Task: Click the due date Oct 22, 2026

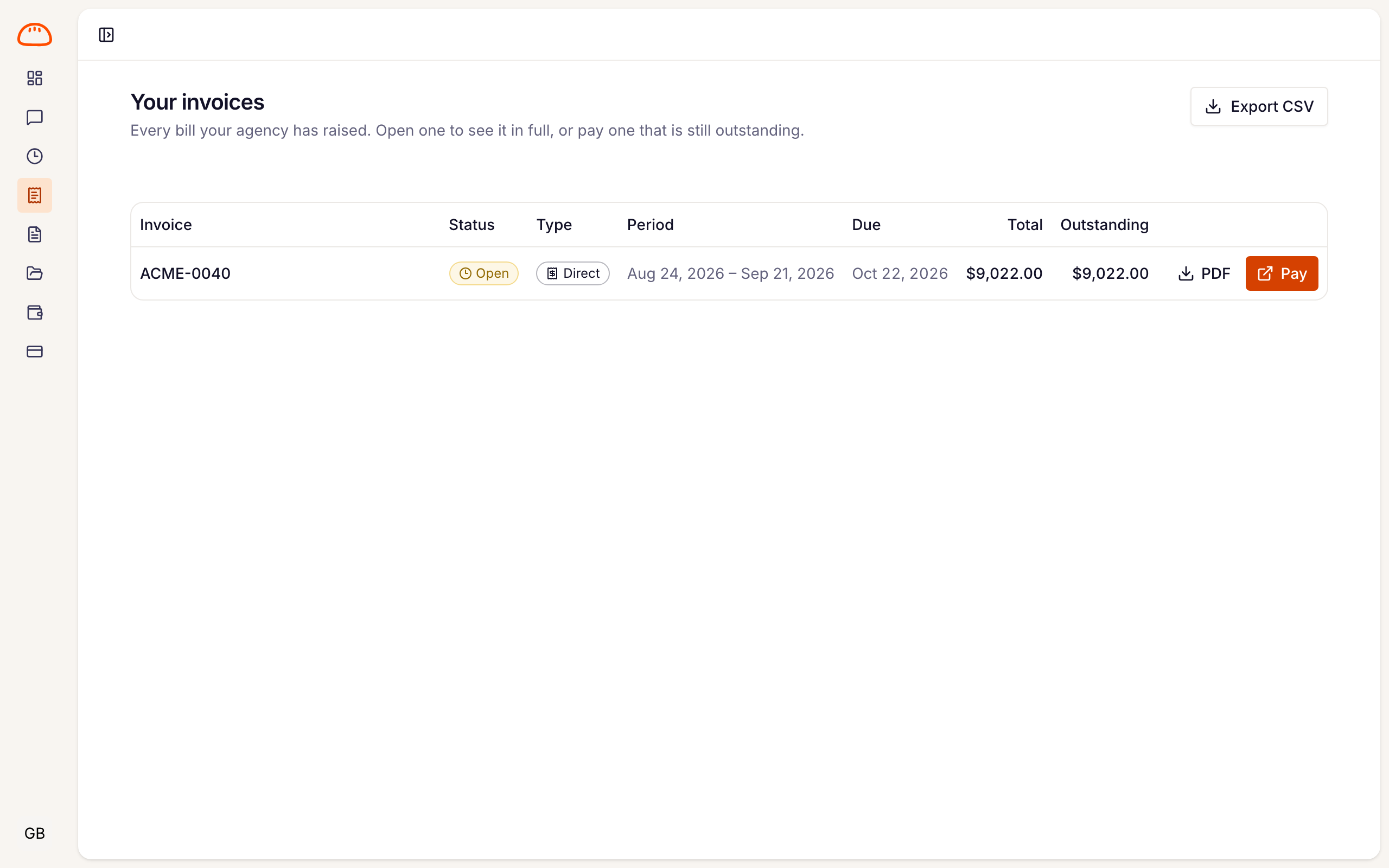Action: pyautogui.click(x=900, y=273)
